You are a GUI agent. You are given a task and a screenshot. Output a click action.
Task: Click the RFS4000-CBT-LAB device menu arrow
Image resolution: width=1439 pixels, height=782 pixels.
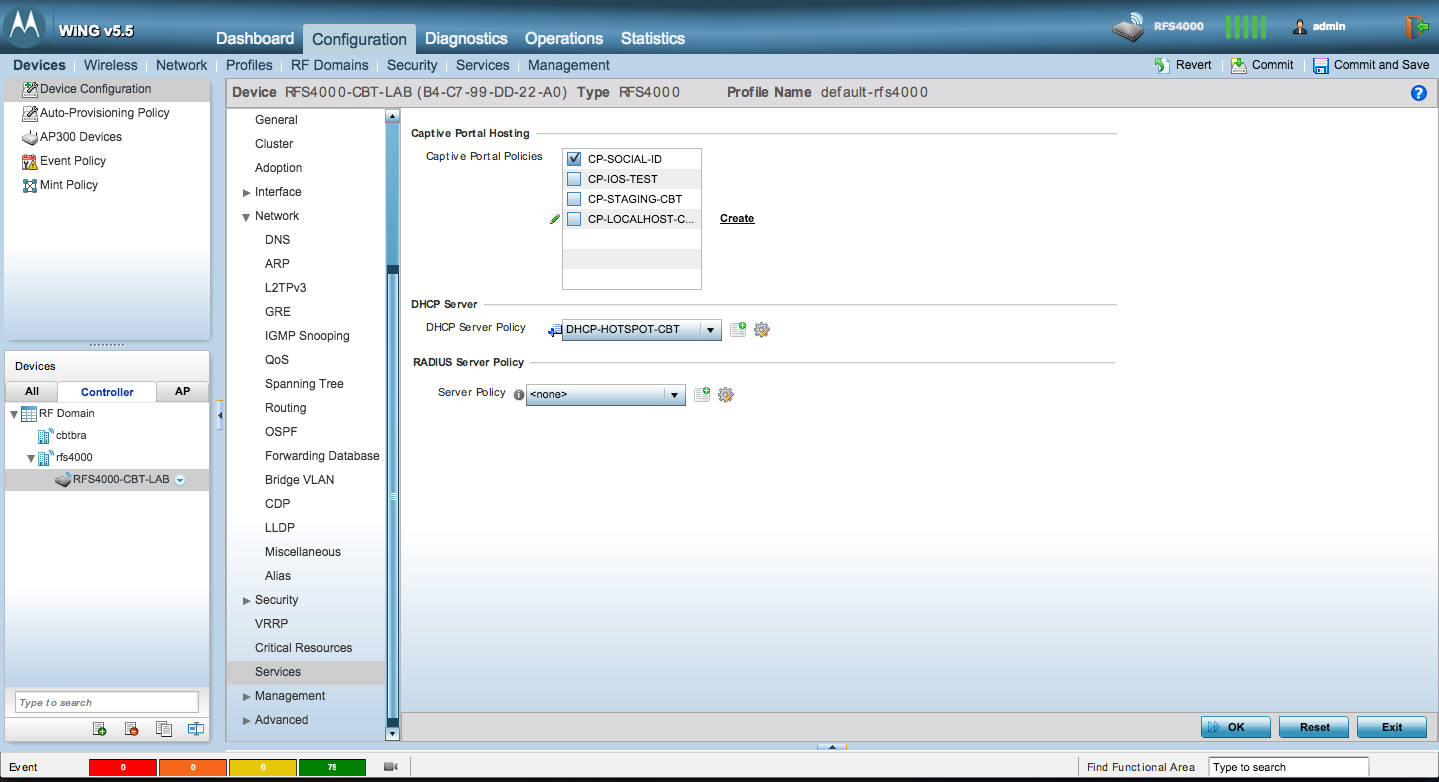point(180,480)
